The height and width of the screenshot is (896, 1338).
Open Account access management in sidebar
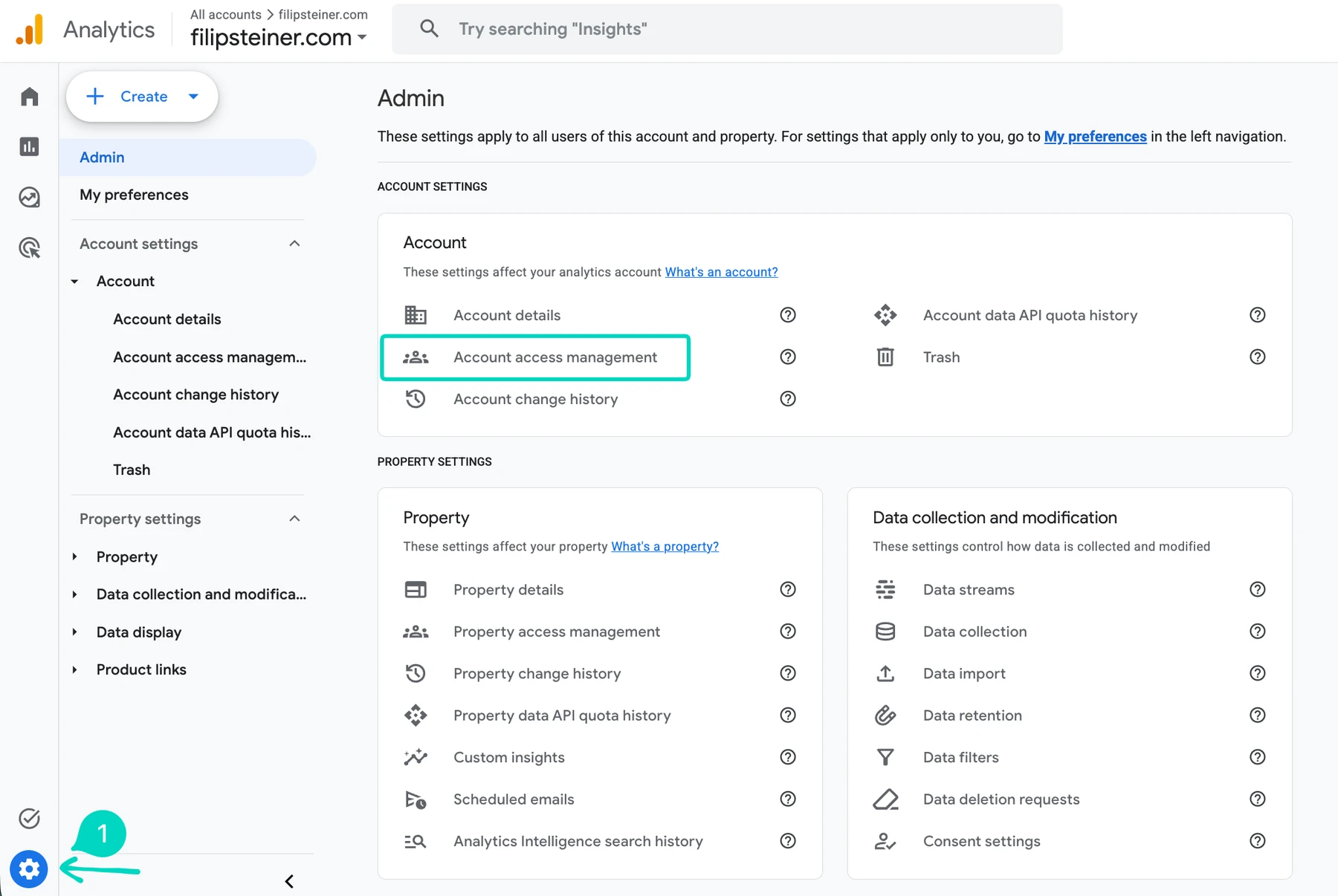point(210,357)
